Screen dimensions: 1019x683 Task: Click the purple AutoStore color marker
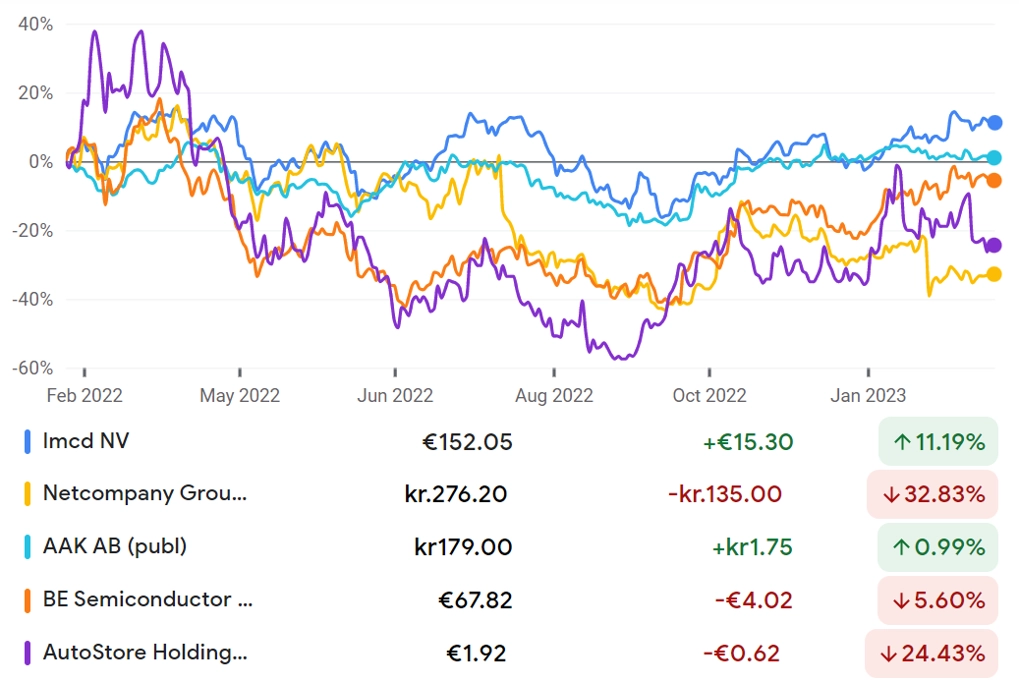click(x=27, y=652)
